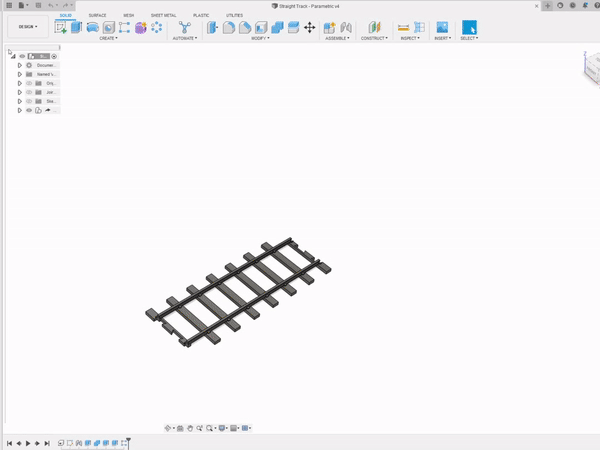Click the Save icon in title bar
Image resolution: width=600 pixels, height=450 pixels.
coord(38,5)
